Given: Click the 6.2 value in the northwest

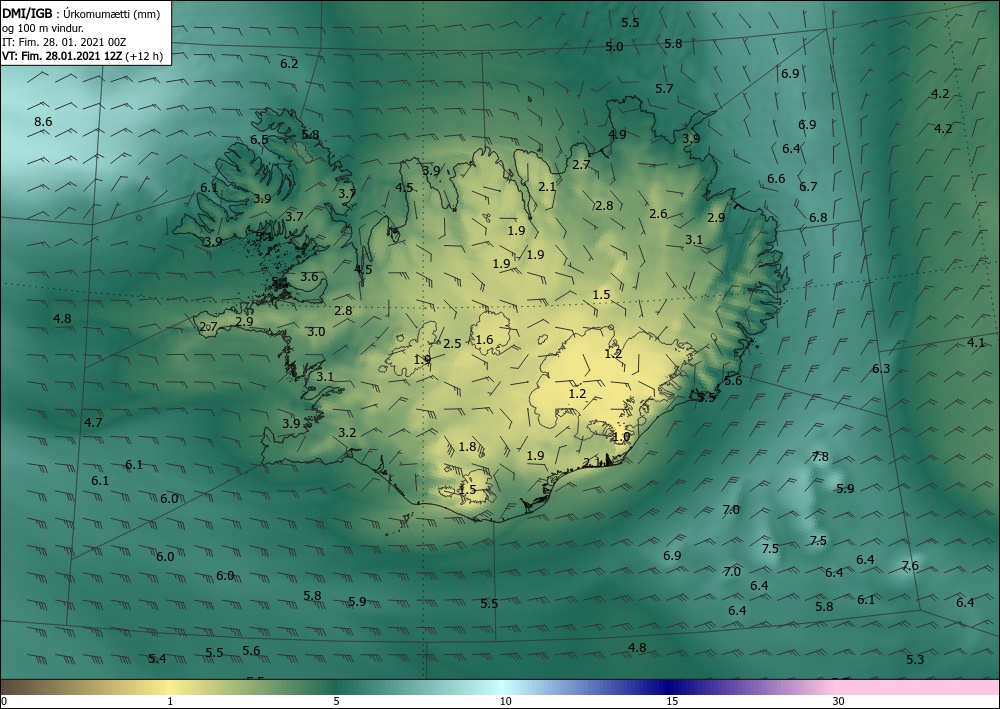Looking at the screenshot, I should 290,64.
